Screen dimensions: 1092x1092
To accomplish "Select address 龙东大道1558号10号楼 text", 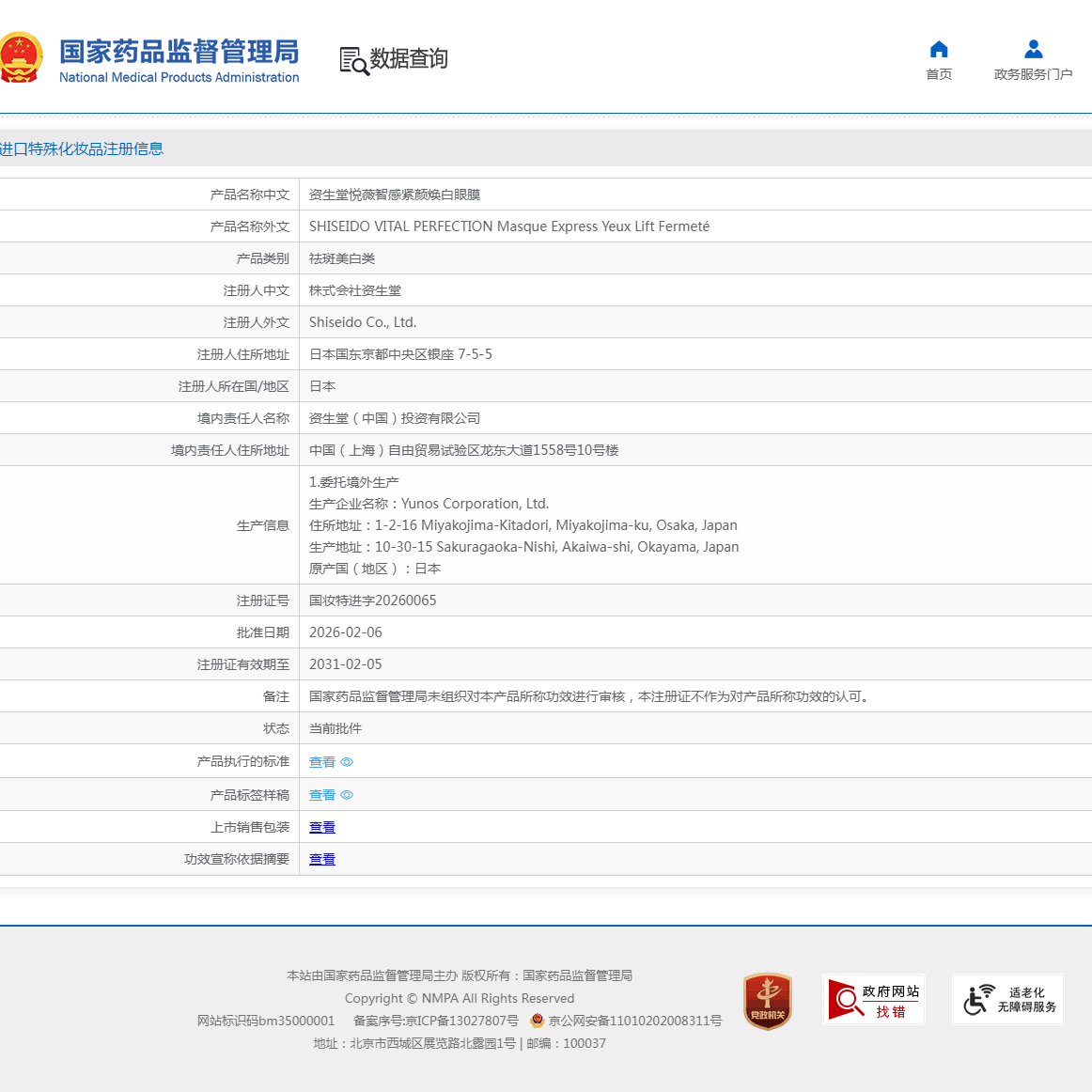I will click(550, 450).
